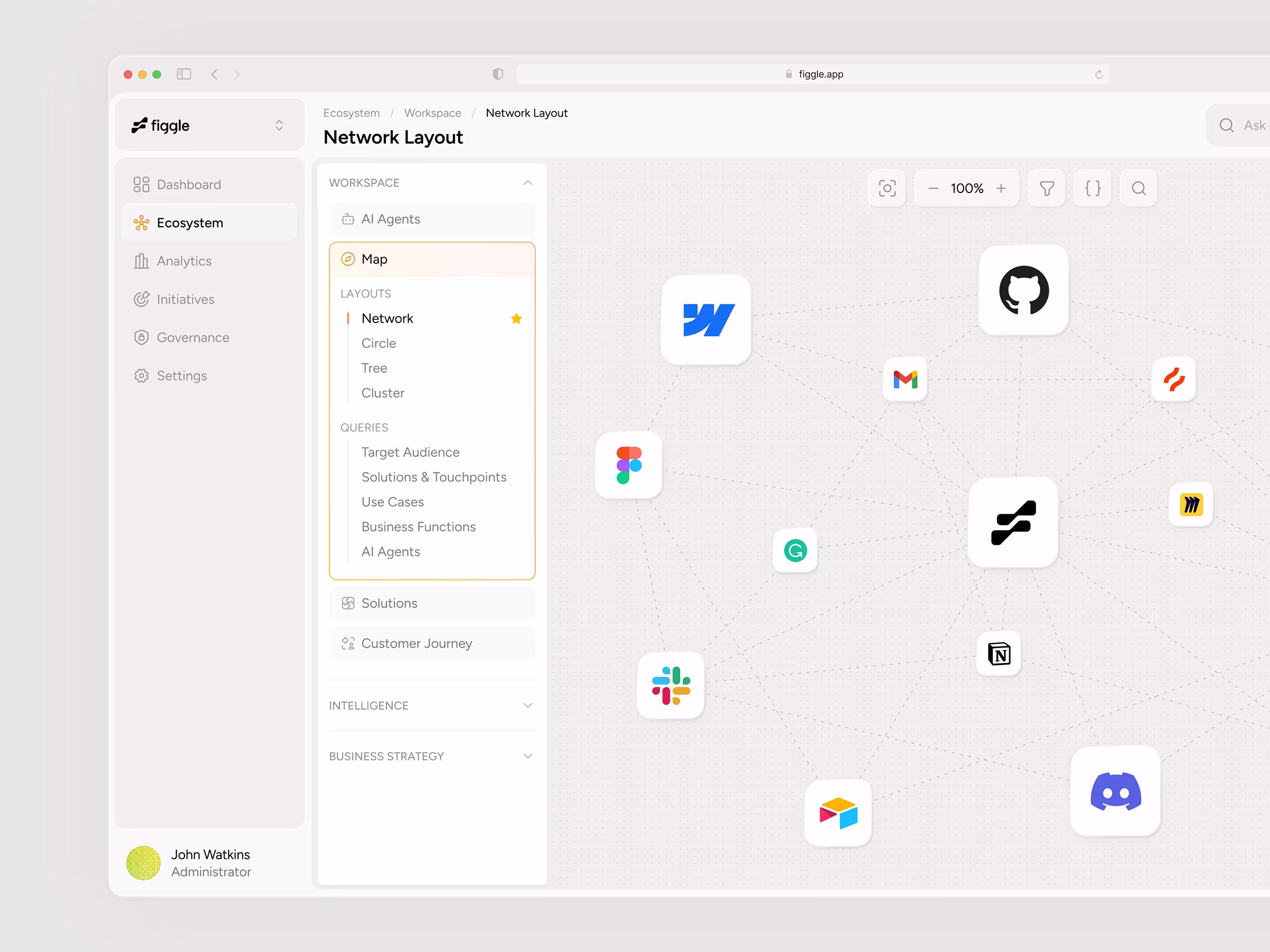The width and height of the screenshot is (1270, 952).
Task: Switch to the Tree layout
Action: (374, 368)
